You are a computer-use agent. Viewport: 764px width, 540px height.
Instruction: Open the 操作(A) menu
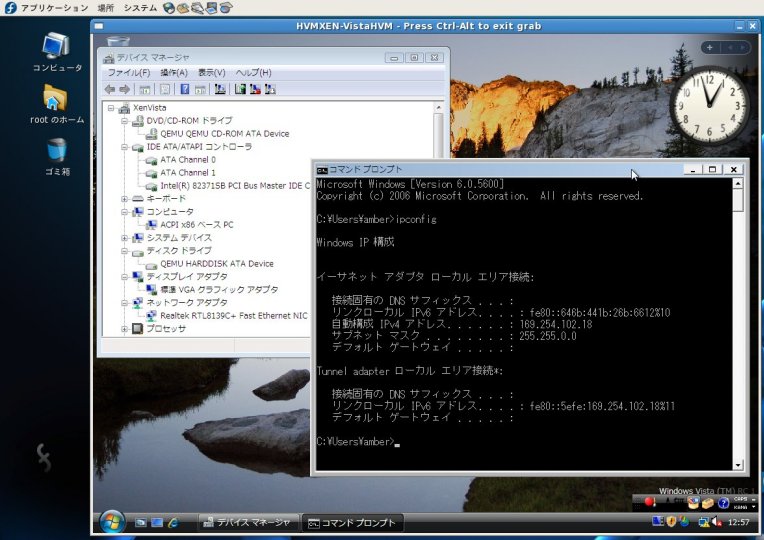click(x=174, y=73)
